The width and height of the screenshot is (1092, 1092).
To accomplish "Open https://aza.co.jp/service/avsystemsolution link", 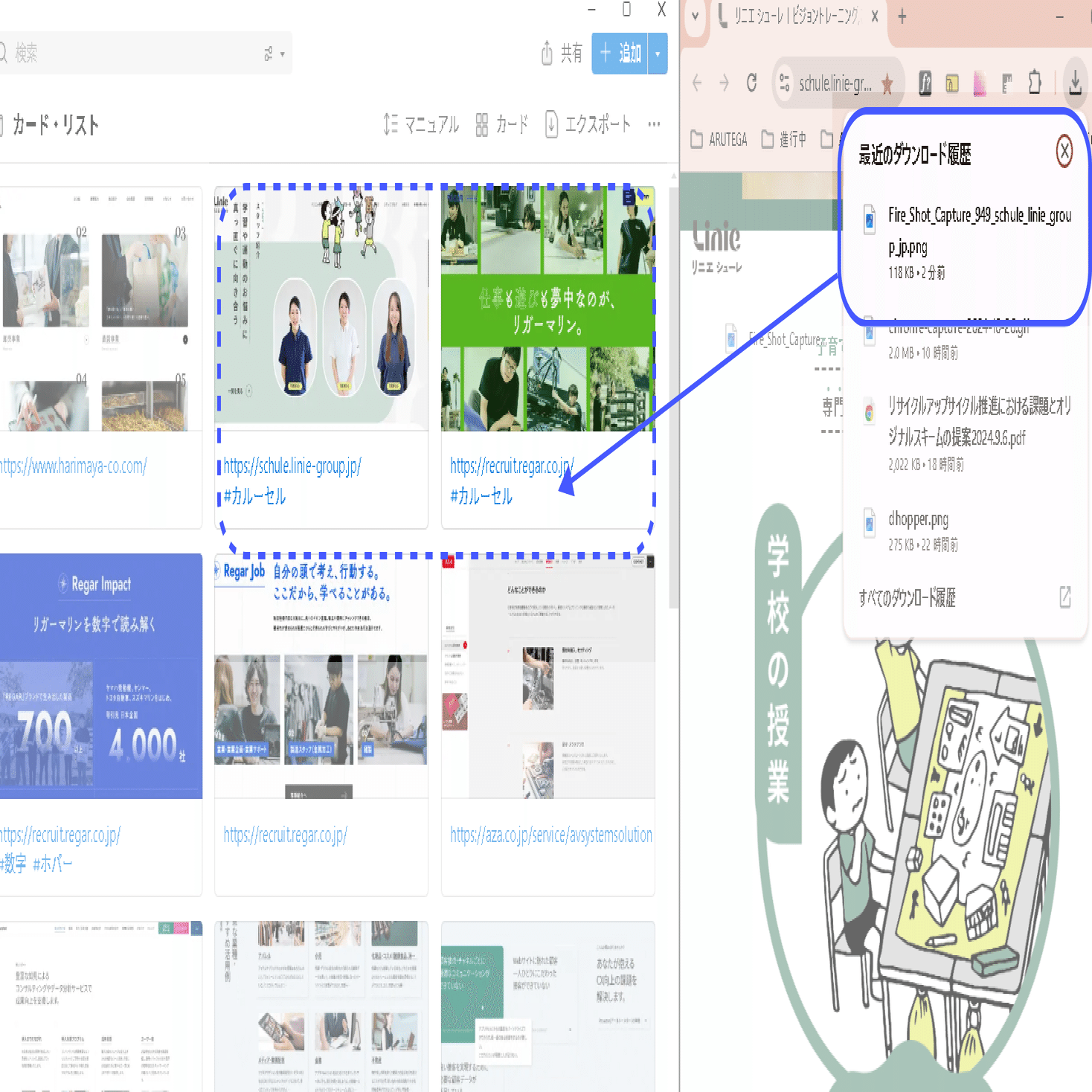I will point(551,835).
